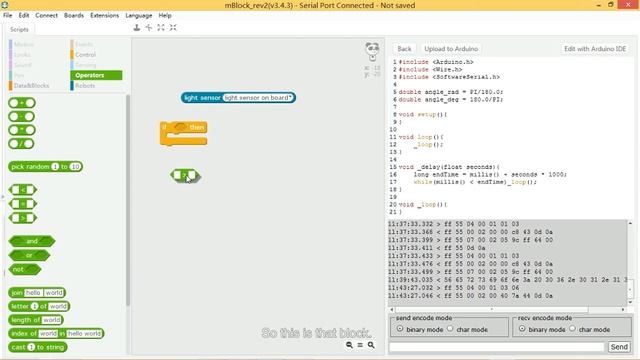Screen dimensions: 640x360
Task: Select the join hello world block
Action: (37, 293)
